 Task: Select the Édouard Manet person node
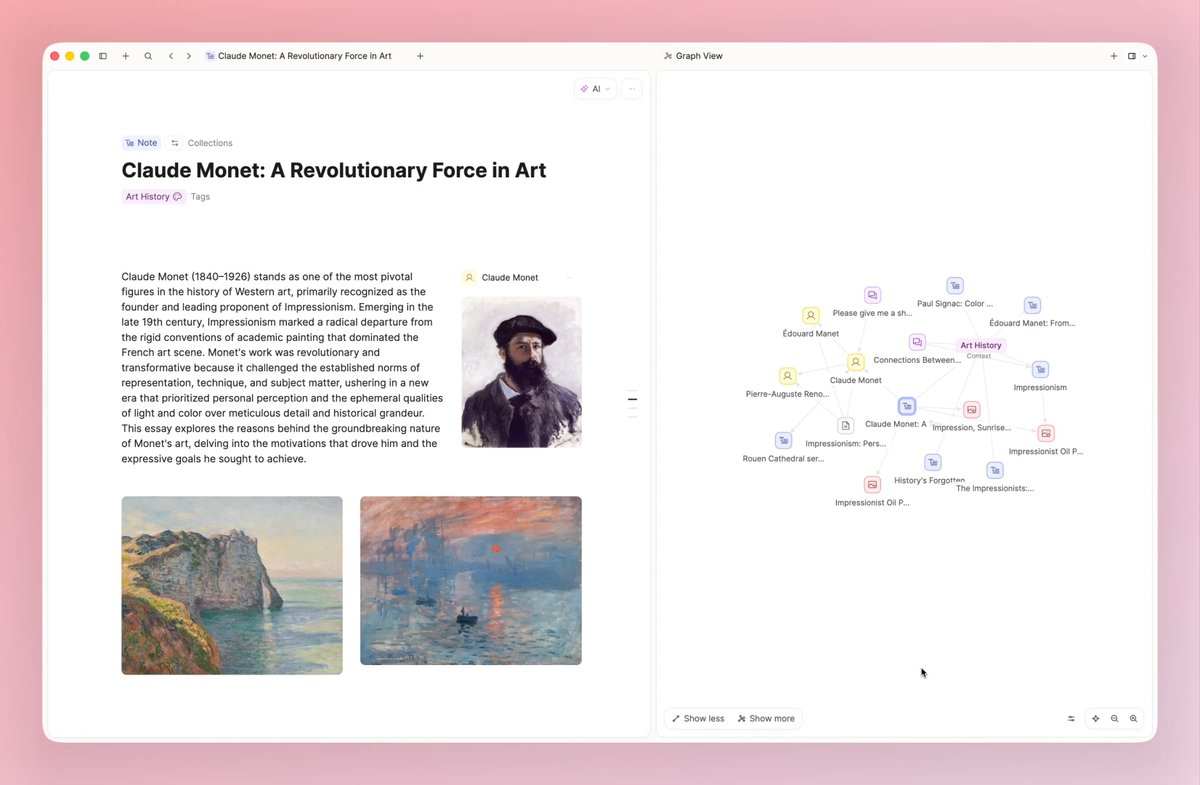click(x=811, y=315)
